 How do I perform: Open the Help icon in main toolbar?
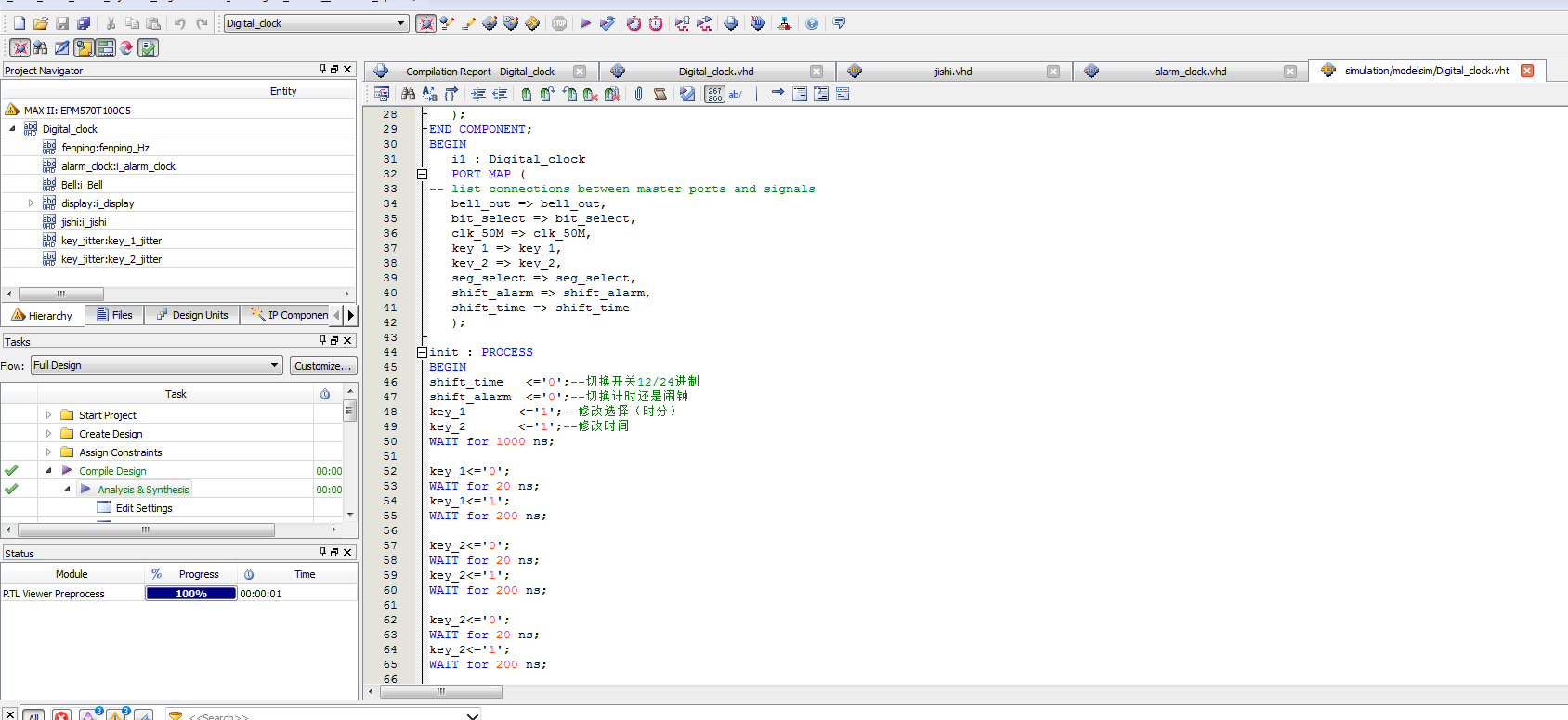(x=812, y=23)
